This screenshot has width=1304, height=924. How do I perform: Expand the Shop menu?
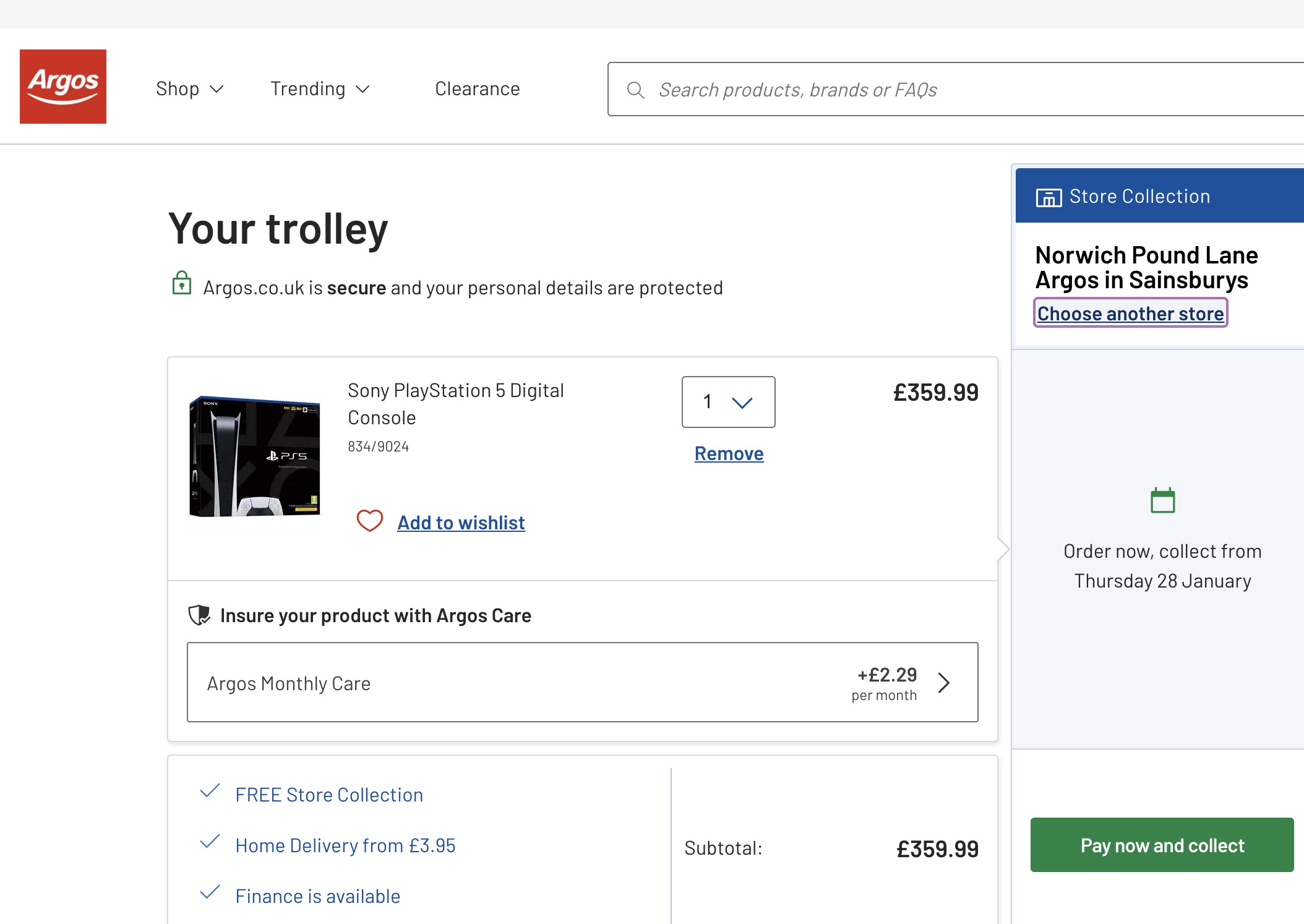189,89
